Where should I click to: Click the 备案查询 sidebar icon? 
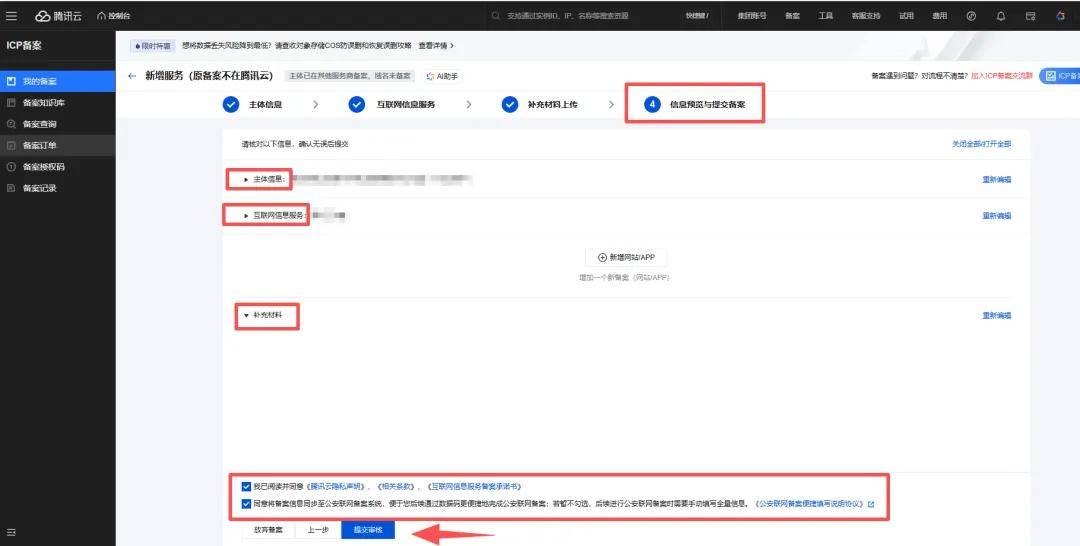tap(11, 124)
